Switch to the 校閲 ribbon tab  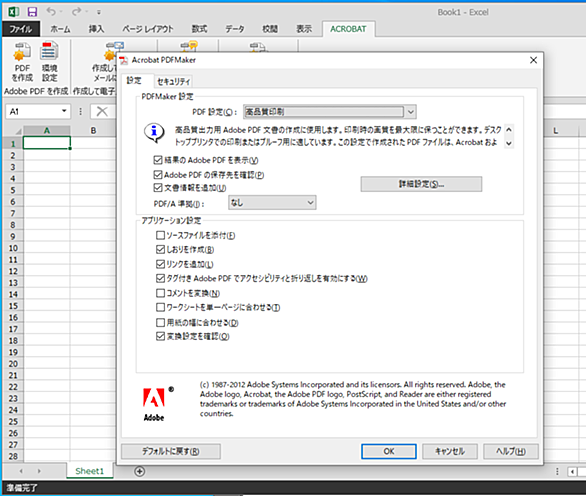coord(270,29)
